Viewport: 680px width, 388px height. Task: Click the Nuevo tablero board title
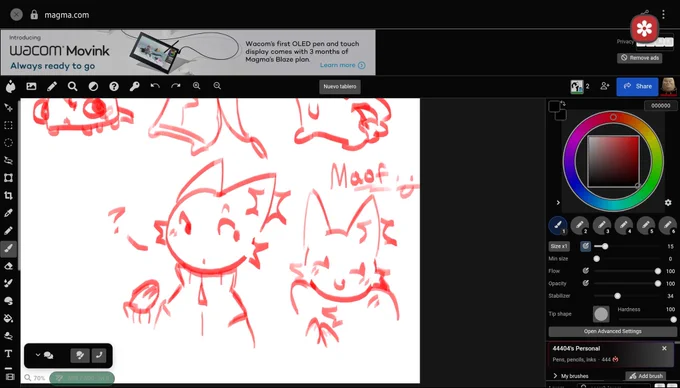340,87
